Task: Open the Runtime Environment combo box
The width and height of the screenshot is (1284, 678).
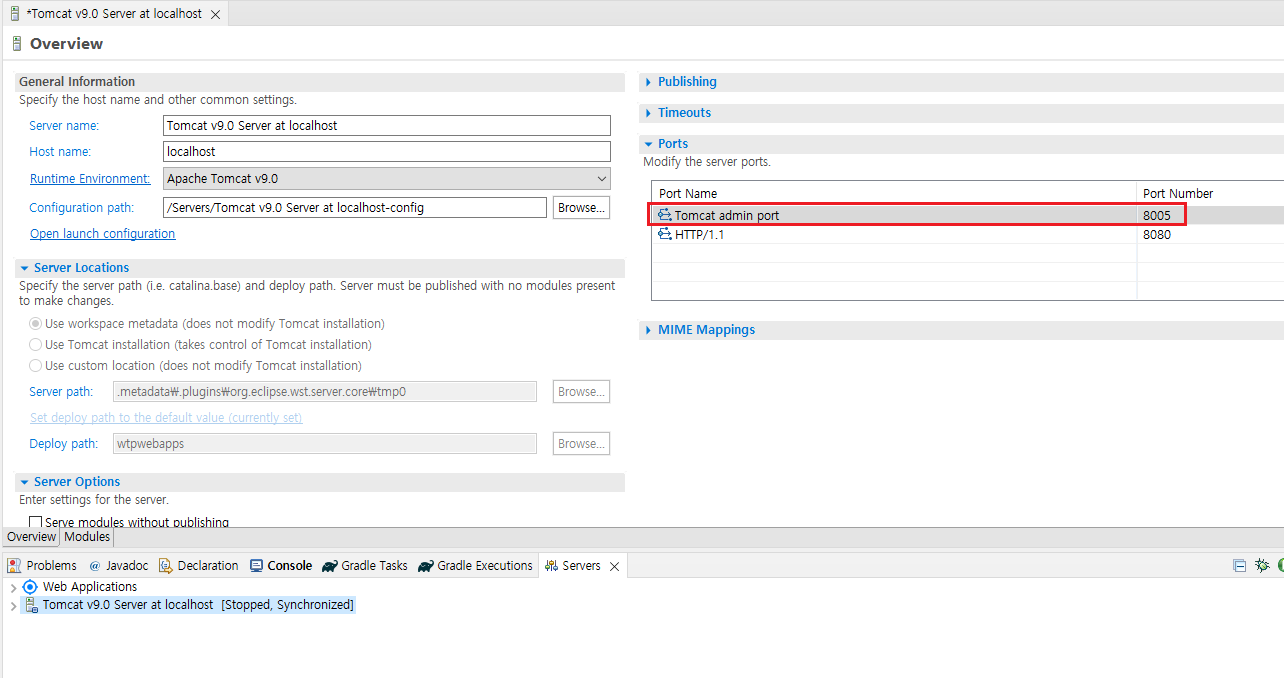Action: click(387, 179)
